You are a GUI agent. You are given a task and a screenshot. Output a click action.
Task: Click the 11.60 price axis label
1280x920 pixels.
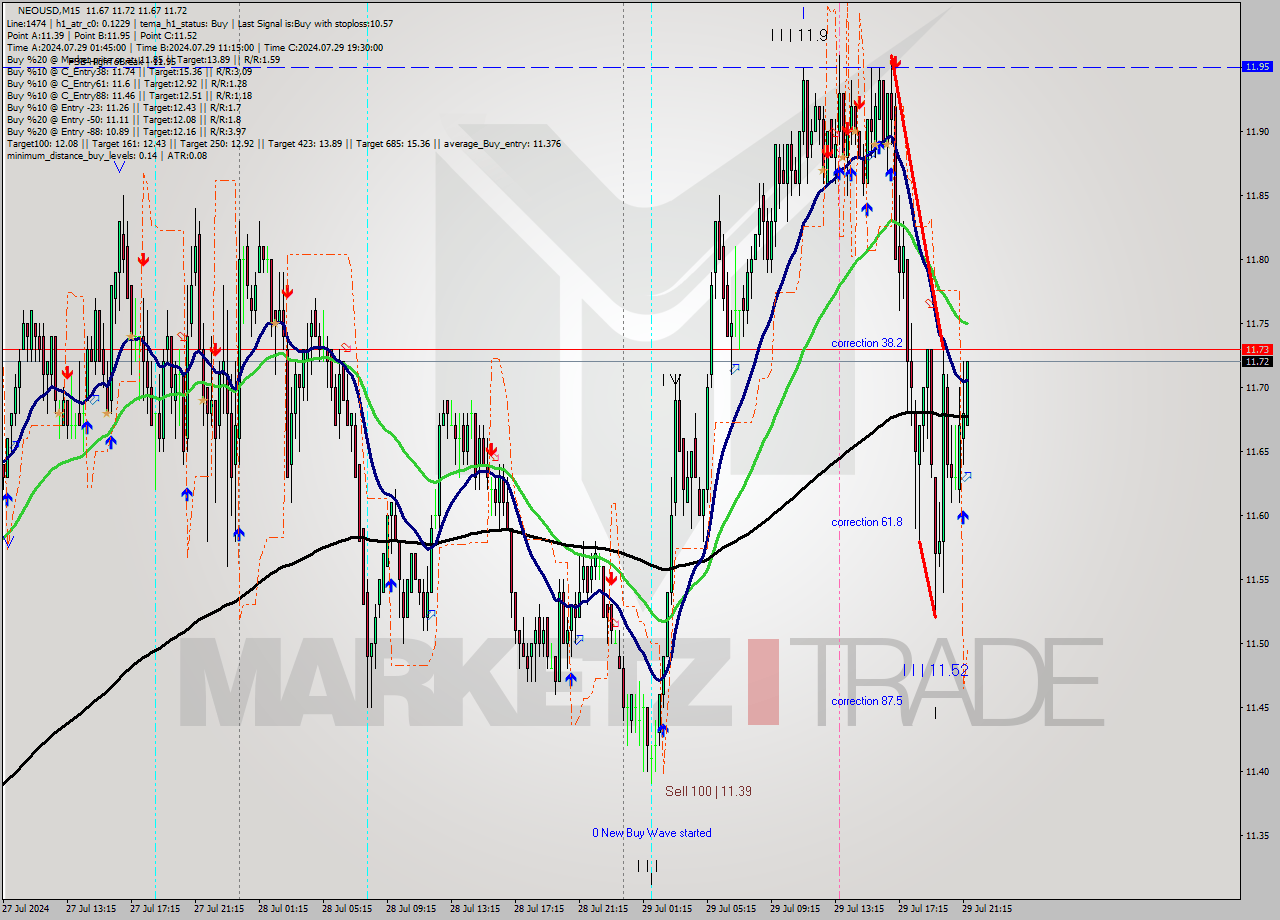click(1257, 515)
